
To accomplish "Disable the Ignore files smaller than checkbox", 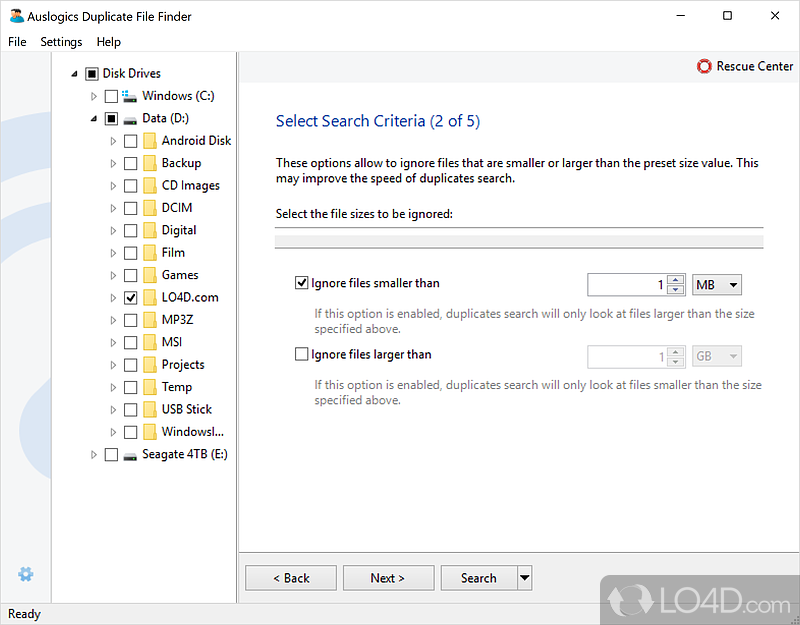I will (302, 284).
